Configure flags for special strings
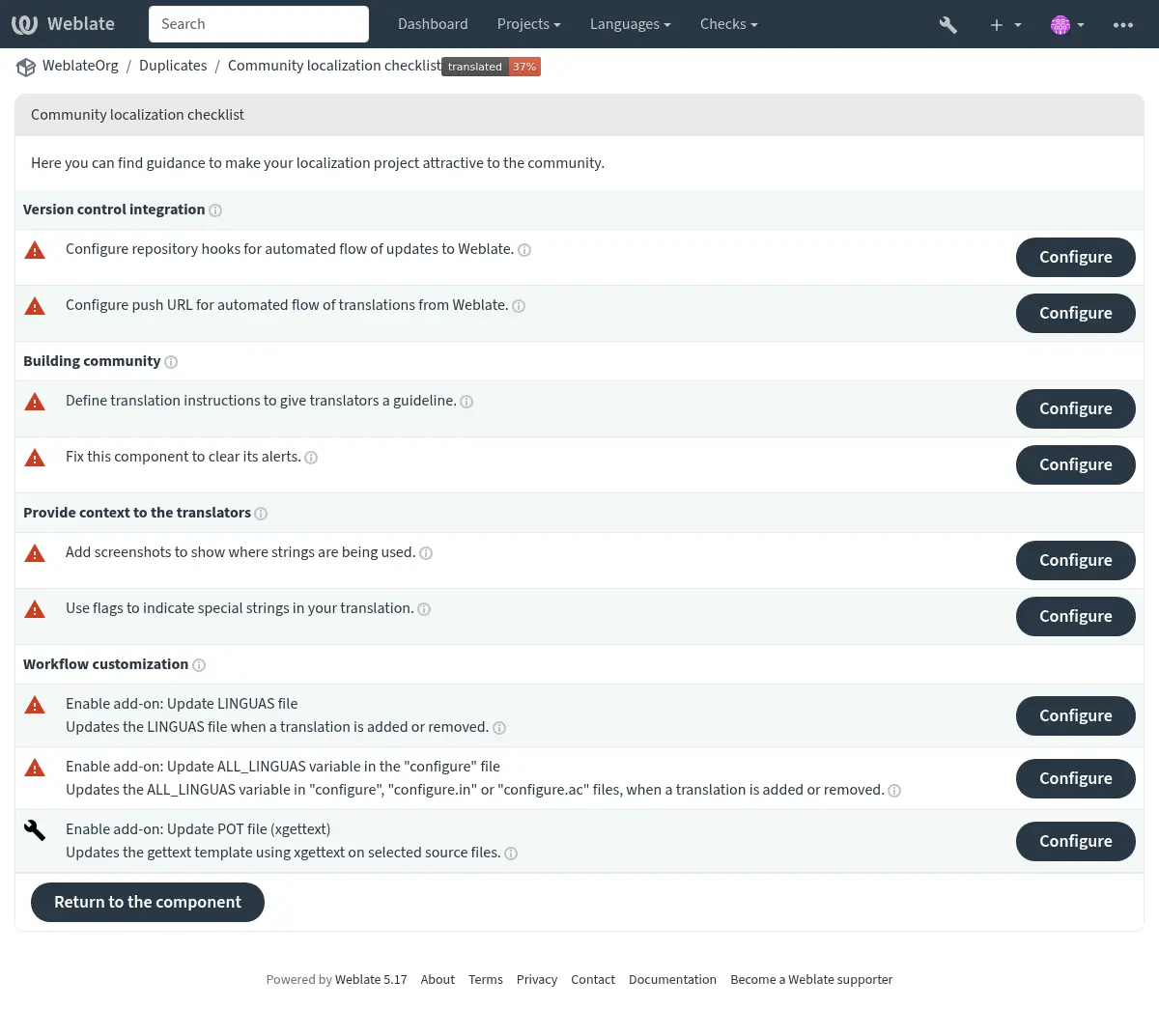The width and height of the screenshot is (1159, 1036). [1075, 616]
